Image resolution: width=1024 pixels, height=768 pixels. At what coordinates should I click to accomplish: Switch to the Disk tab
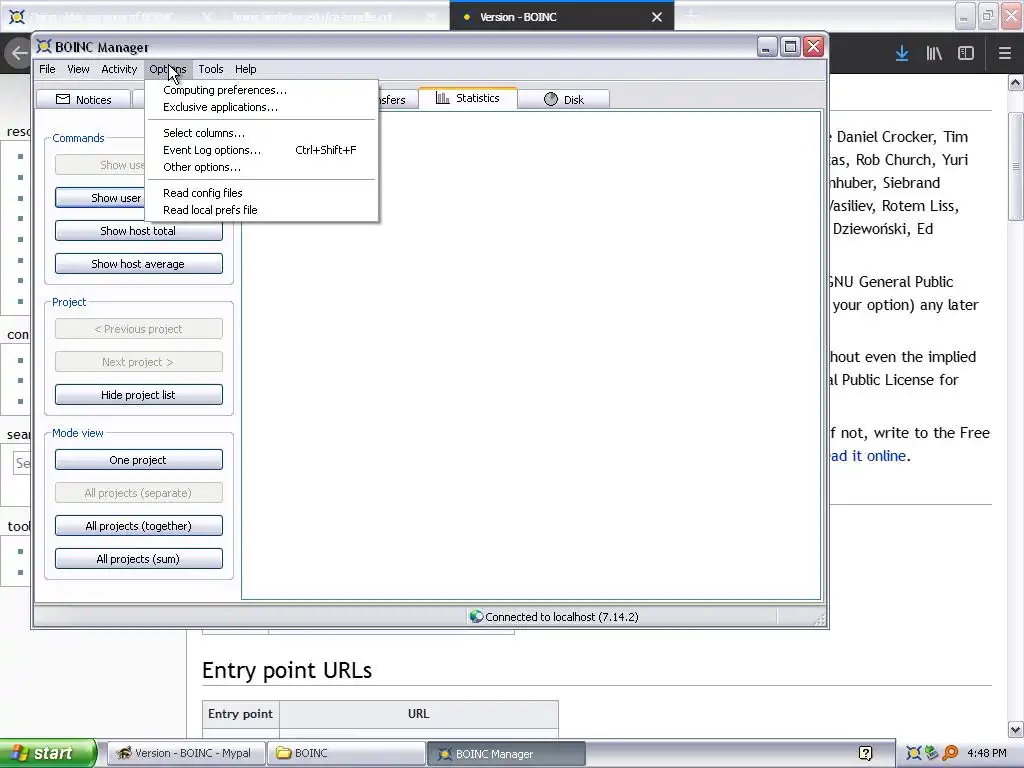click(x=564, y=99)
